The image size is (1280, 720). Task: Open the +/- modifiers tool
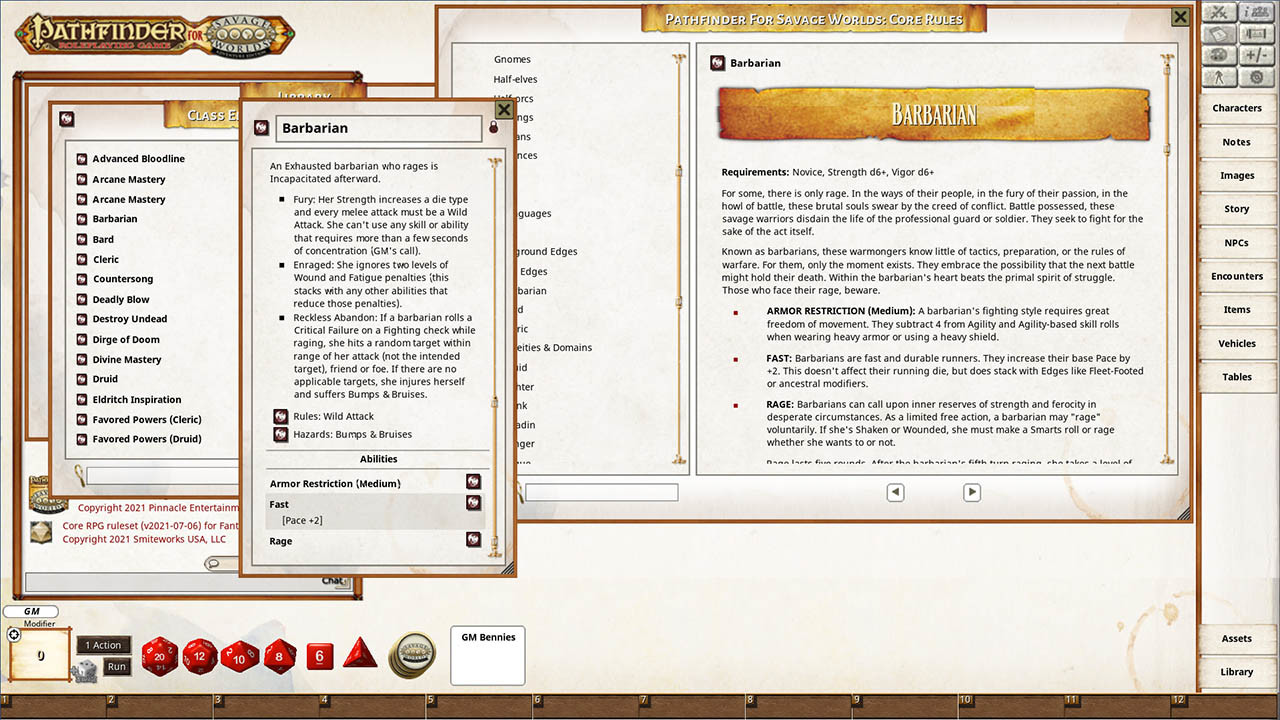pos(1257,54)
